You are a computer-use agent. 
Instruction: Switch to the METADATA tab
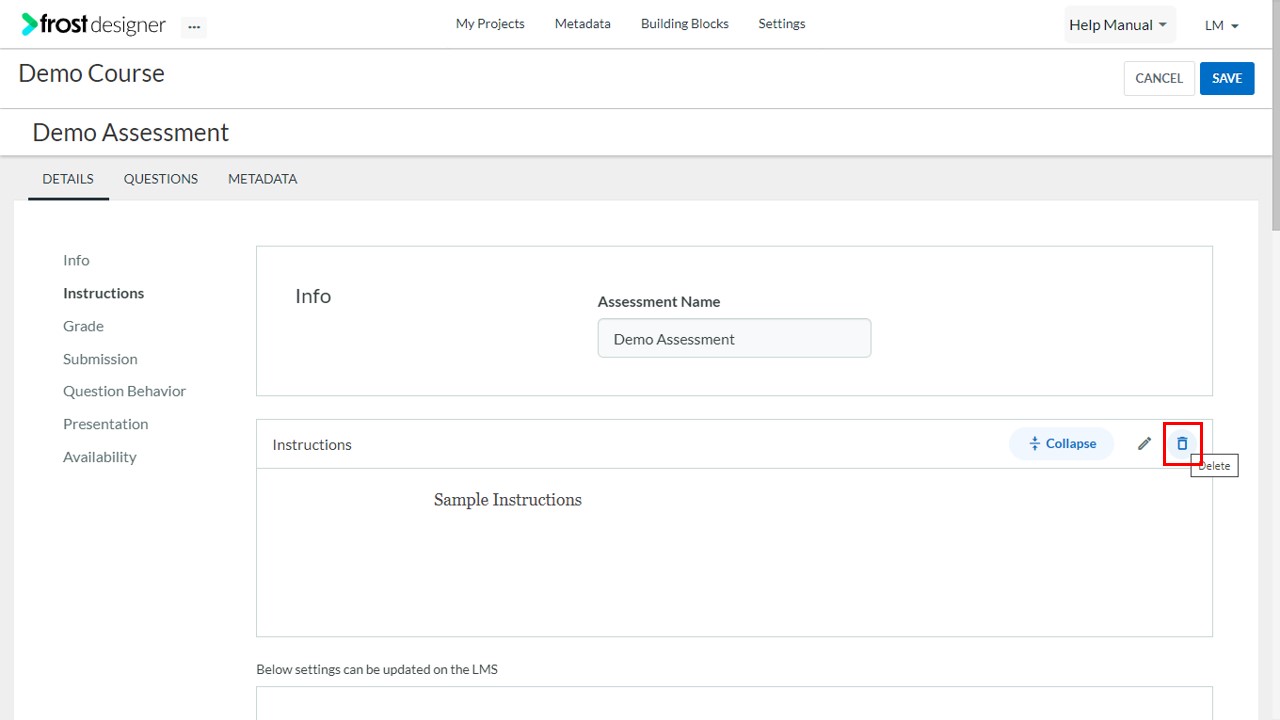263,179
